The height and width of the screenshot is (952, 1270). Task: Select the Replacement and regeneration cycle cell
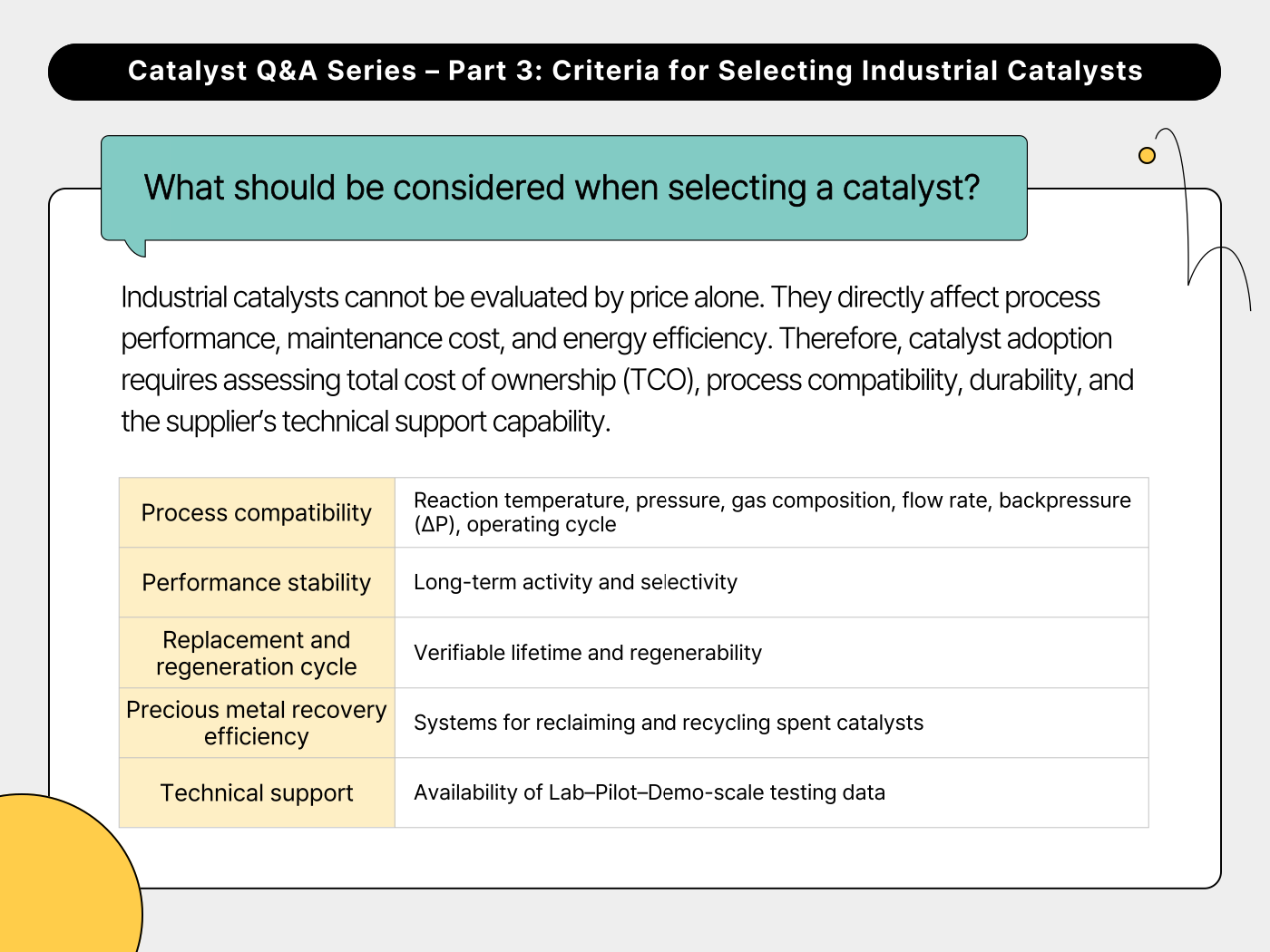257,653
